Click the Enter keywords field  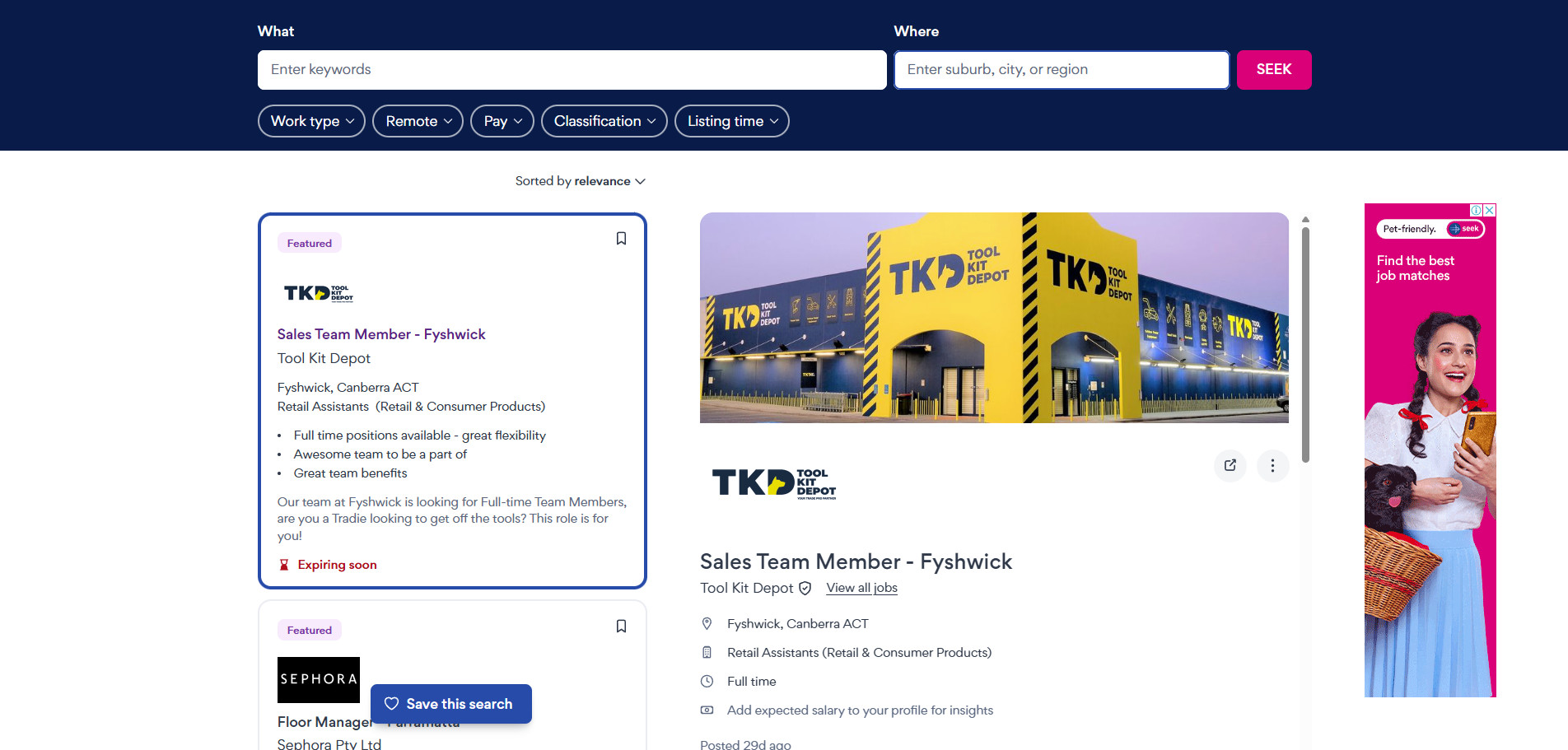[x=572, y=70]
